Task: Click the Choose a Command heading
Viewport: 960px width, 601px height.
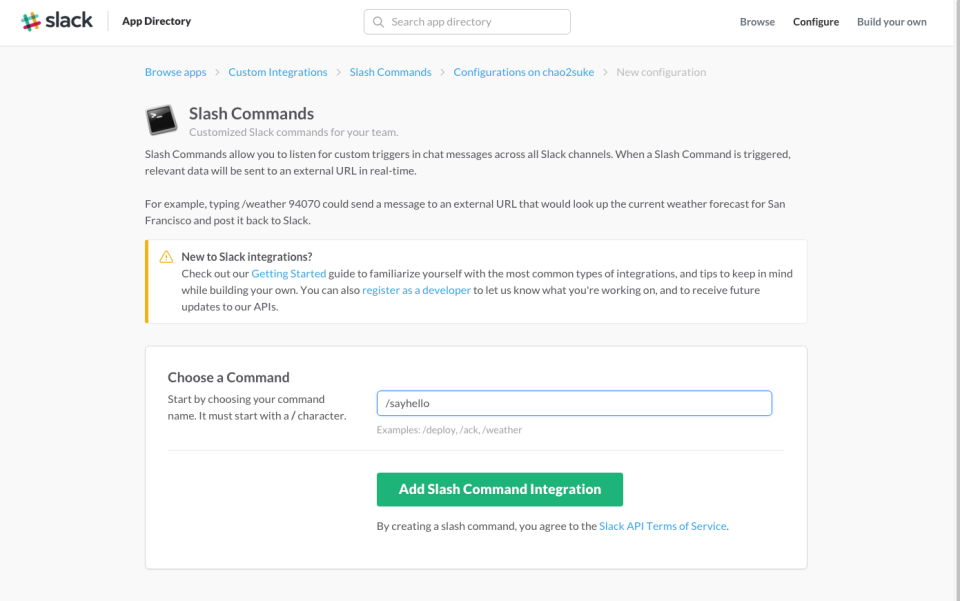Action: [x=228, y=377]
